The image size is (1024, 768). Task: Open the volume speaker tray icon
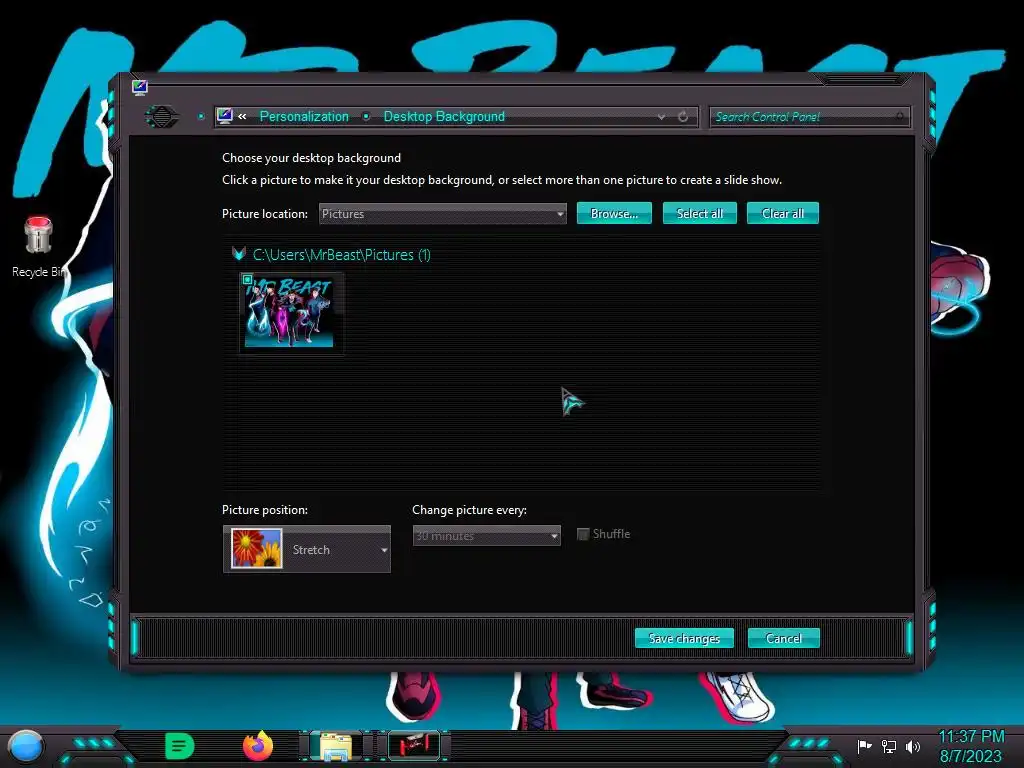click(913, 746)
